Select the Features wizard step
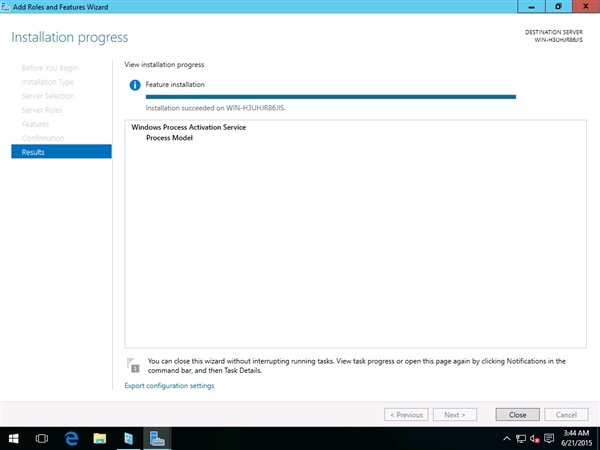This screenshot has height=450, width=600. (x=35, y=124)
